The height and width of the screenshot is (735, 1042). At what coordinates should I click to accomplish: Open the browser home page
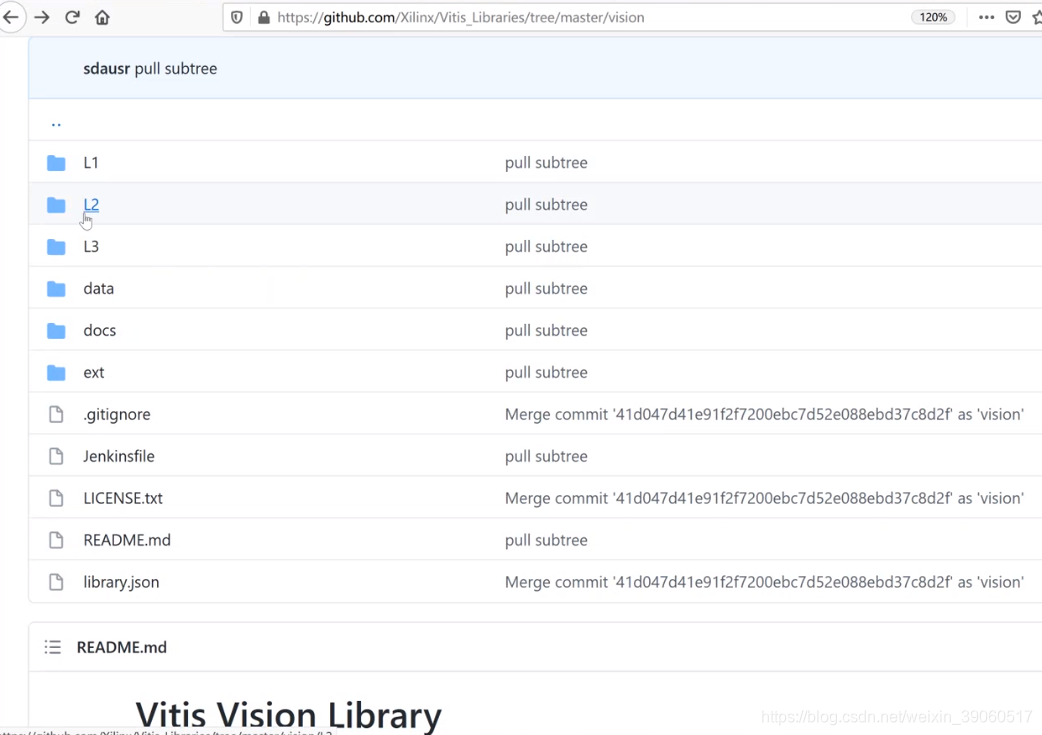click(102, 17)
